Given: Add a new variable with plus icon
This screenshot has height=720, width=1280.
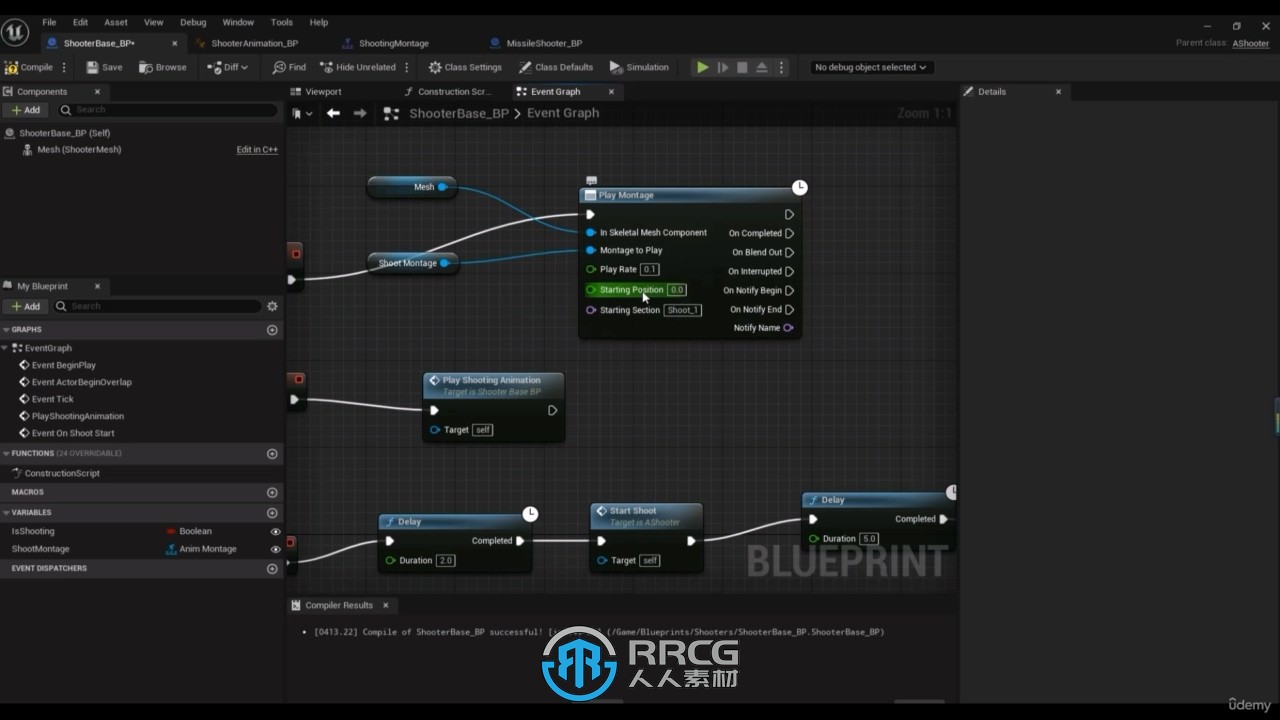Looking at the screenshot, I should tap(272, 512).
